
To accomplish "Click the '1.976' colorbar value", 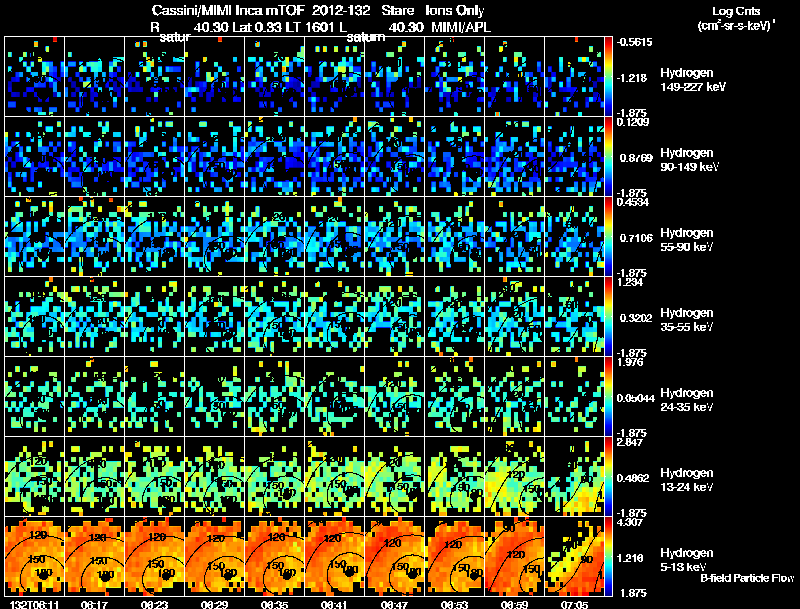I will 630,363.
